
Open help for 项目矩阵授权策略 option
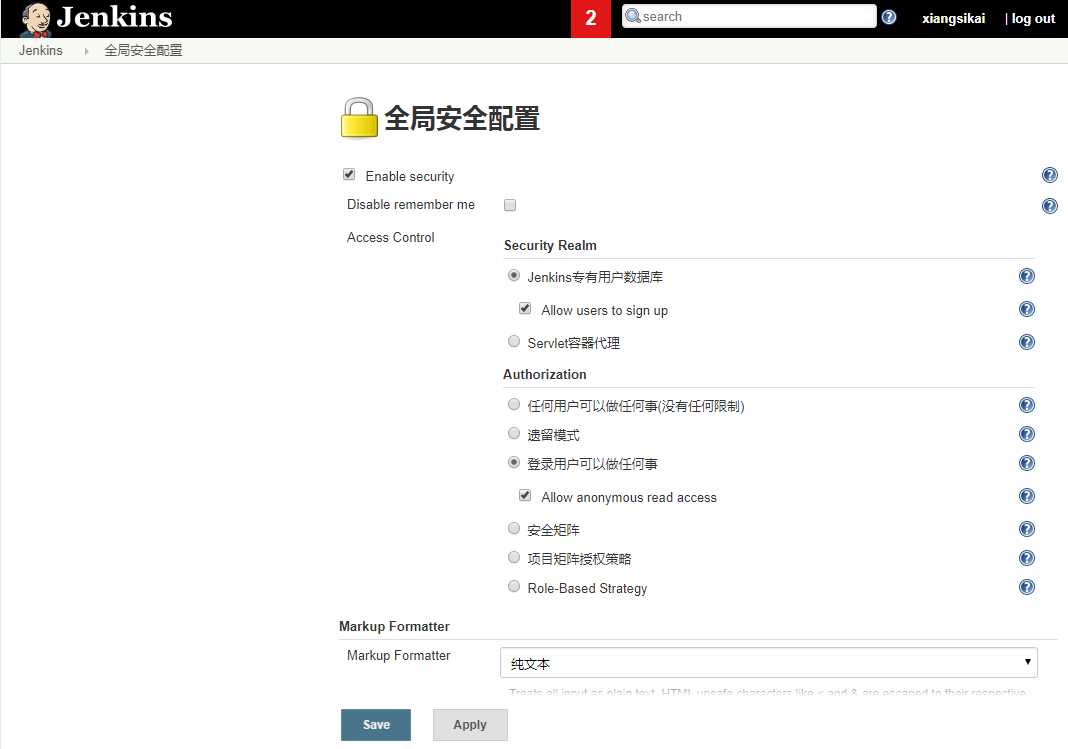(x=1026, y=558)
